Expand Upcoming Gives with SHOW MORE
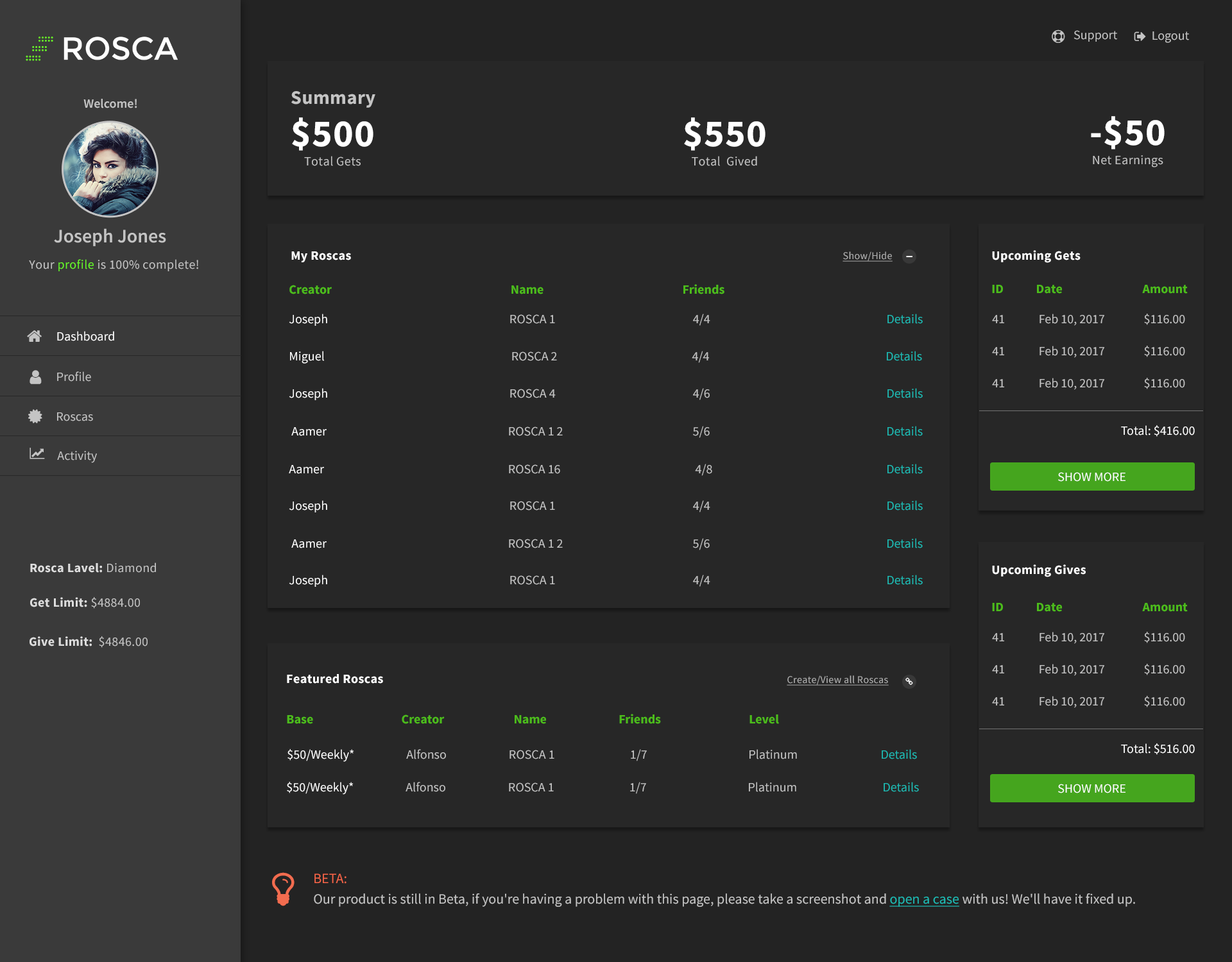 coord(1091,788)
